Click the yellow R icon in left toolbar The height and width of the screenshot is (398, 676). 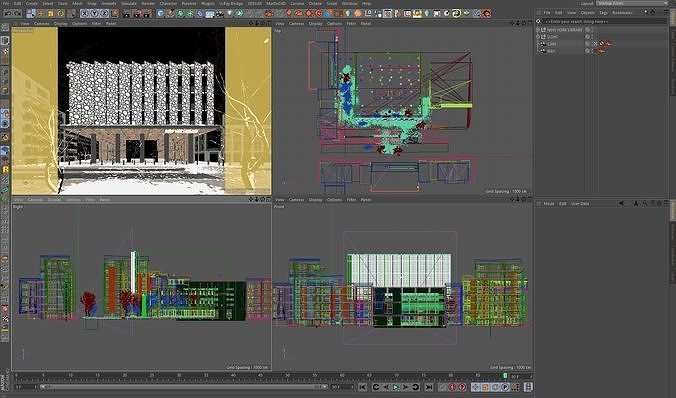(x=6, y=169)
